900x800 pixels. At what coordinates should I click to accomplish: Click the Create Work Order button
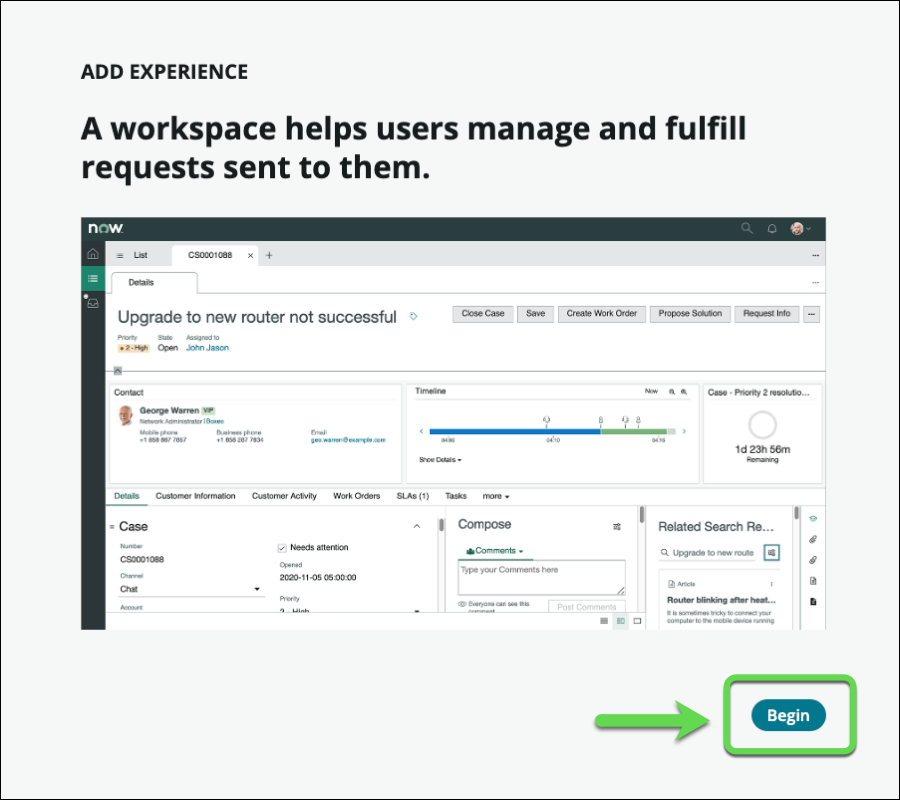(601, 313)
